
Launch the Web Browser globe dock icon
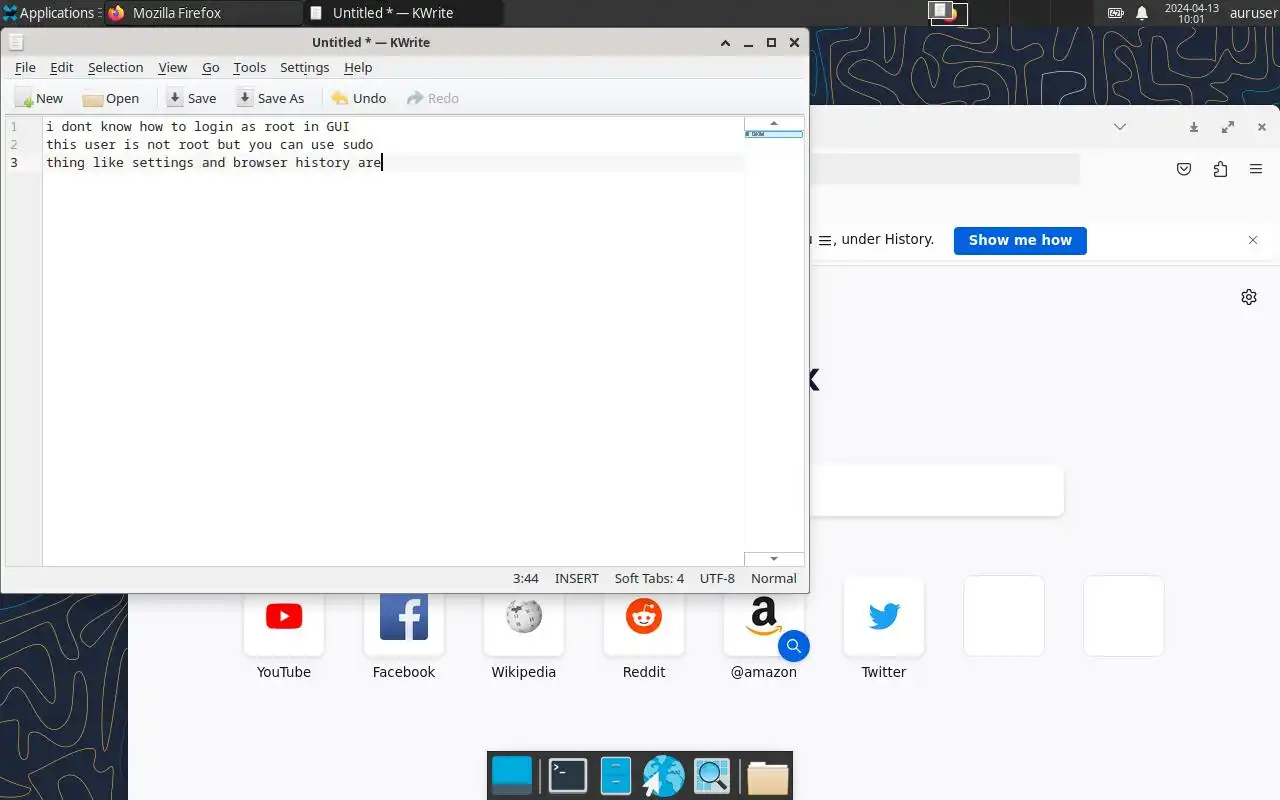(x=663, y=776)
